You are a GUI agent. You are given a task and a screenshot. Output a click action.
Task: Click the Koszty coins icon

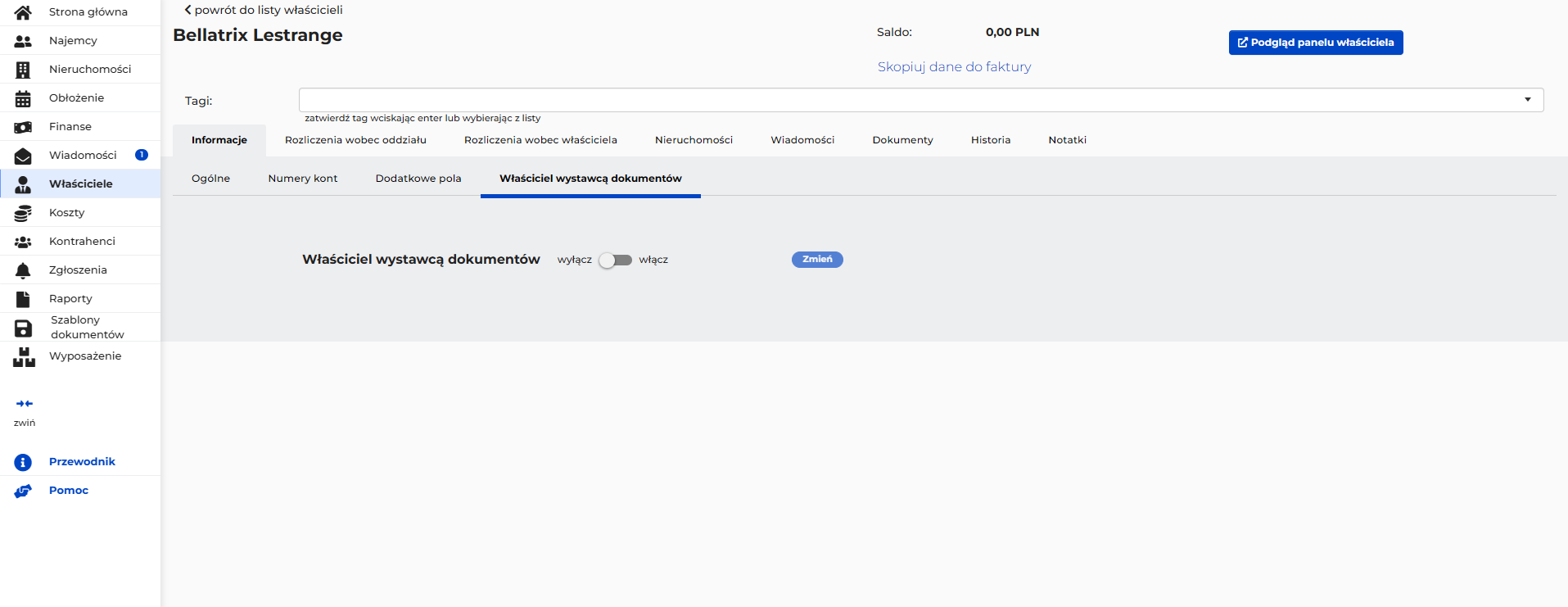[23, 213]
